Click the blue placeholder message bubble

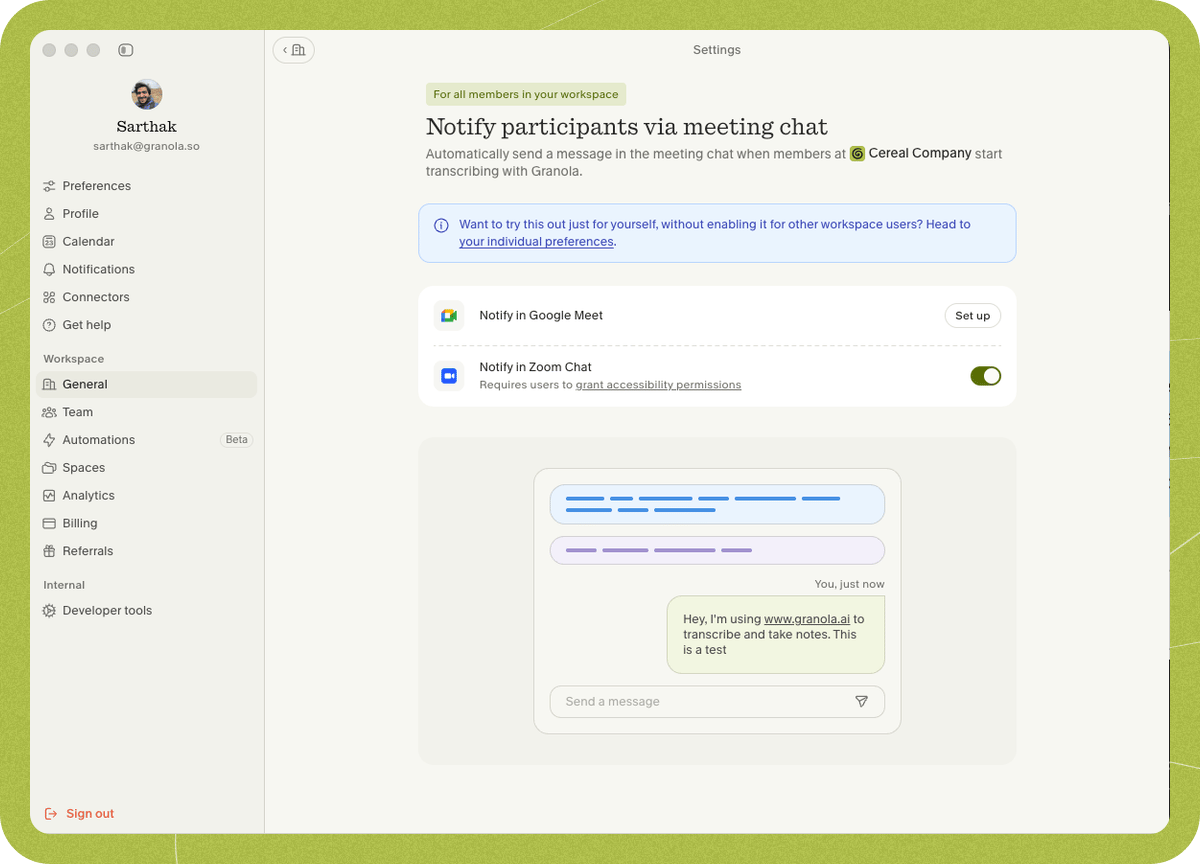coord(717,504)
